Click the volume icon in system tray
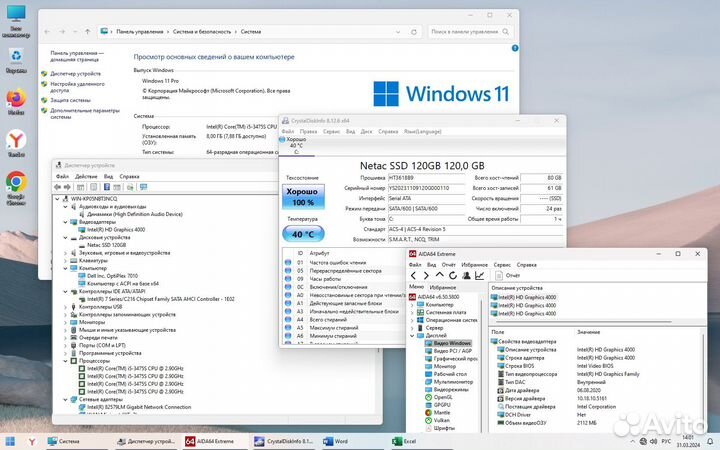The height and width of the screenshot is (450, 720). click(x=653, y=441)
